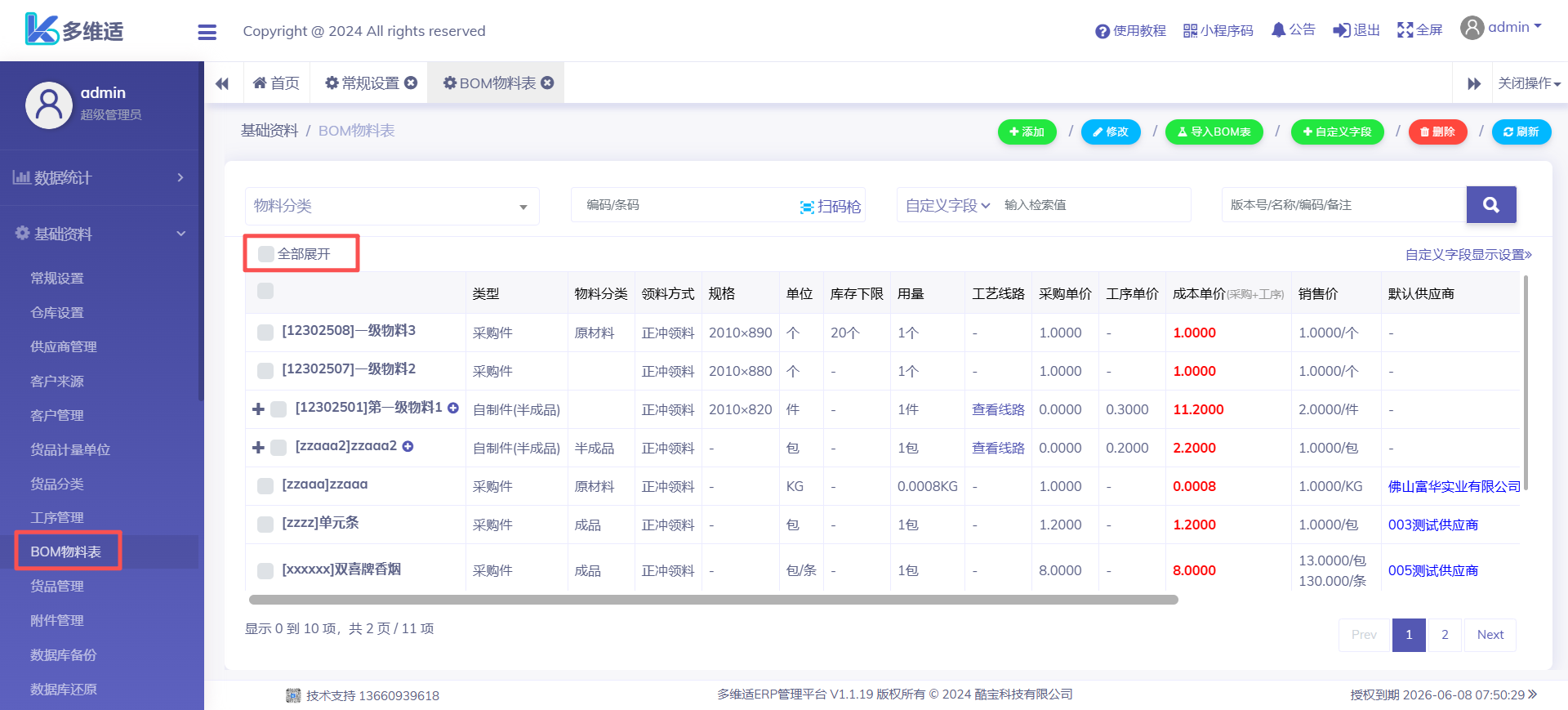Switch to the 常规设置 tab
The width and height of the screenshot is (1568, 710).
[369, 83]
